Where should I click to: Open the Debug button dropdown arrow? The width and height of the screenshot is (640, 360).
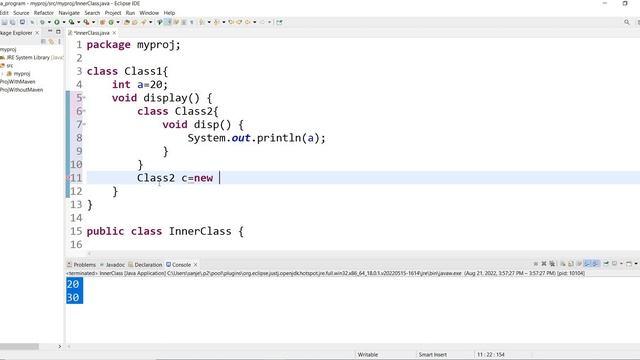(x=49, y=22)
